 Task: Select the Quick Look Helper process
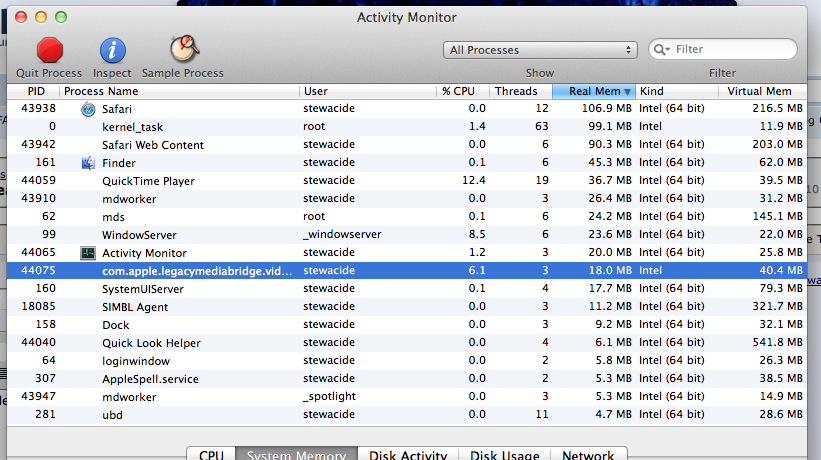coord(407,343)
